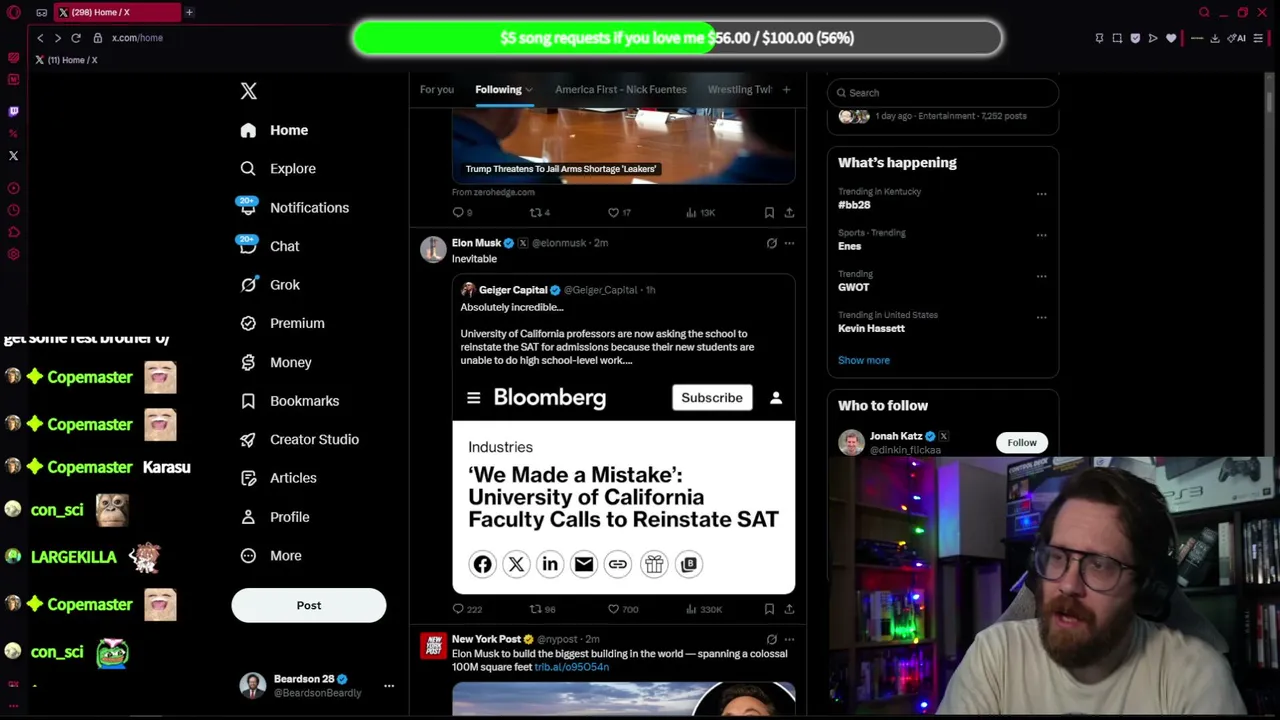
Task: Open Beardson 28 account menu dots
Action: [x=389, y=686]
